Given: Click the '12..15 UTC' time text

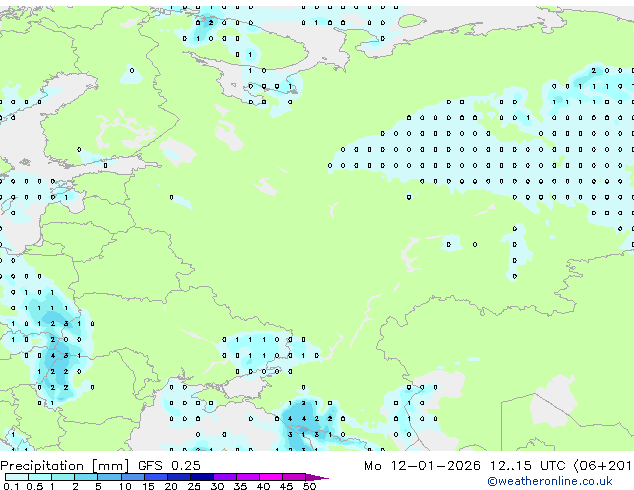Looking at the screenshot, I should [527, 466].
